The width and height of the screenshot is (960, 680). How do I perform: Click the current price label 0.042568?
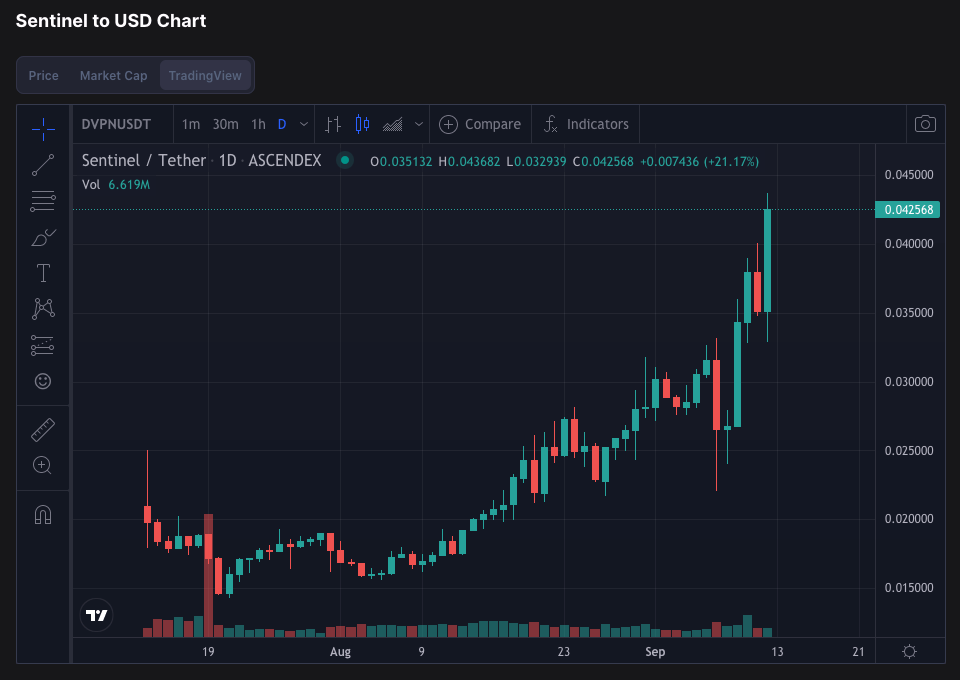908,210
